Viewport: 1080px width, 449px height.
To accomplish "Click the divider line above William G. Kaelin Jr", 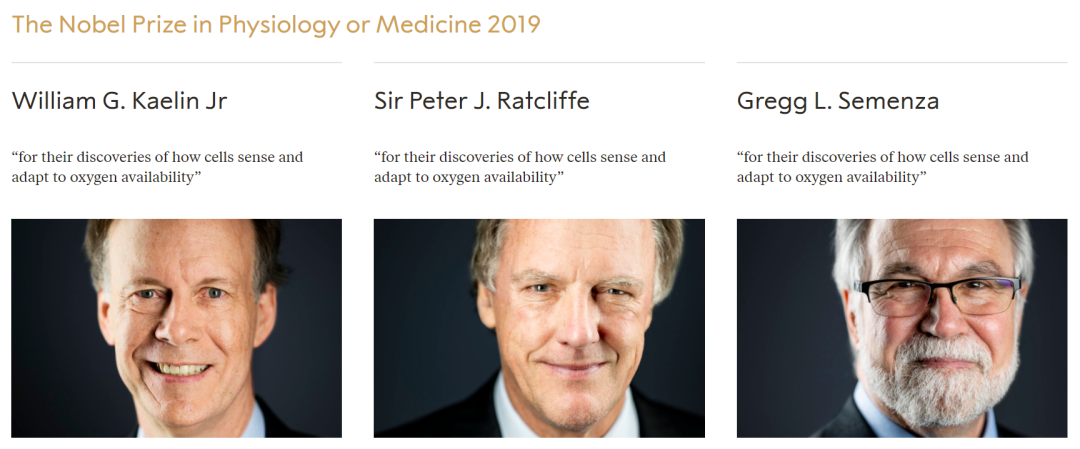I will click(x=176, y=63).
